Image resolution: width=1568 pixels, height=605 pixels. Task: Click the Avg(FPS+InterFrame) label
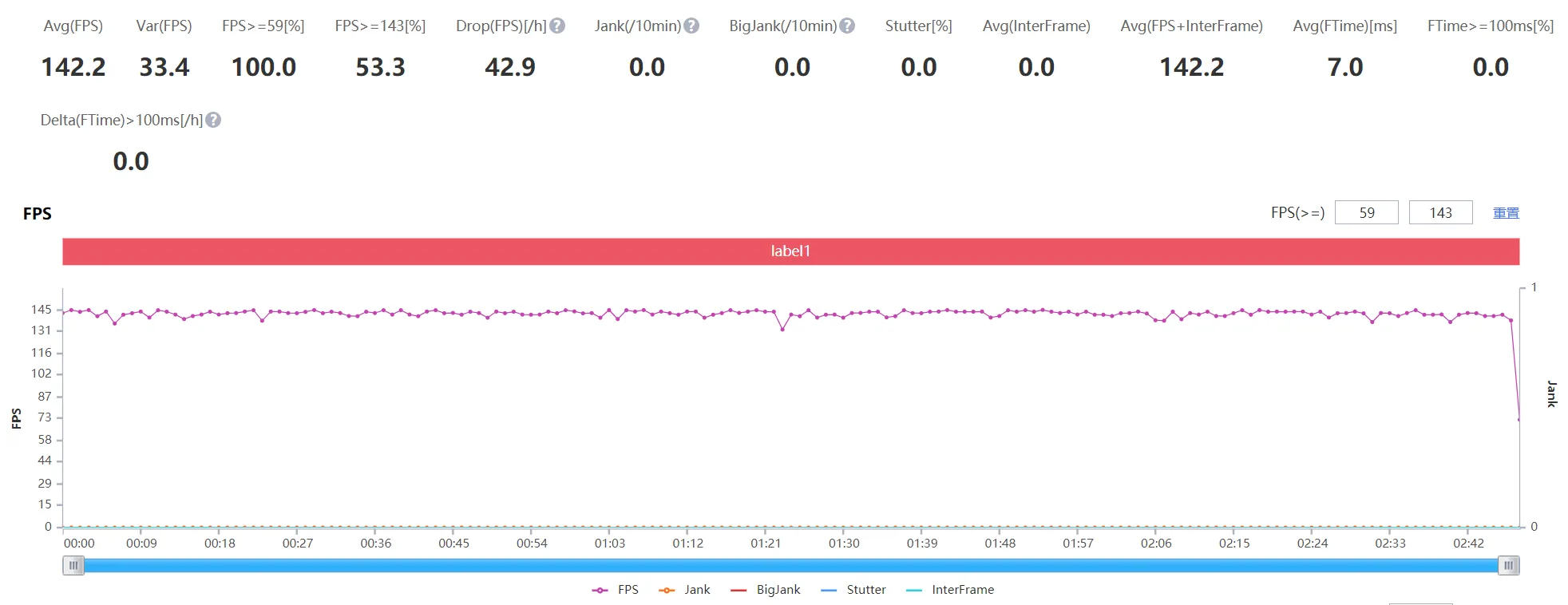[1191, 26]
